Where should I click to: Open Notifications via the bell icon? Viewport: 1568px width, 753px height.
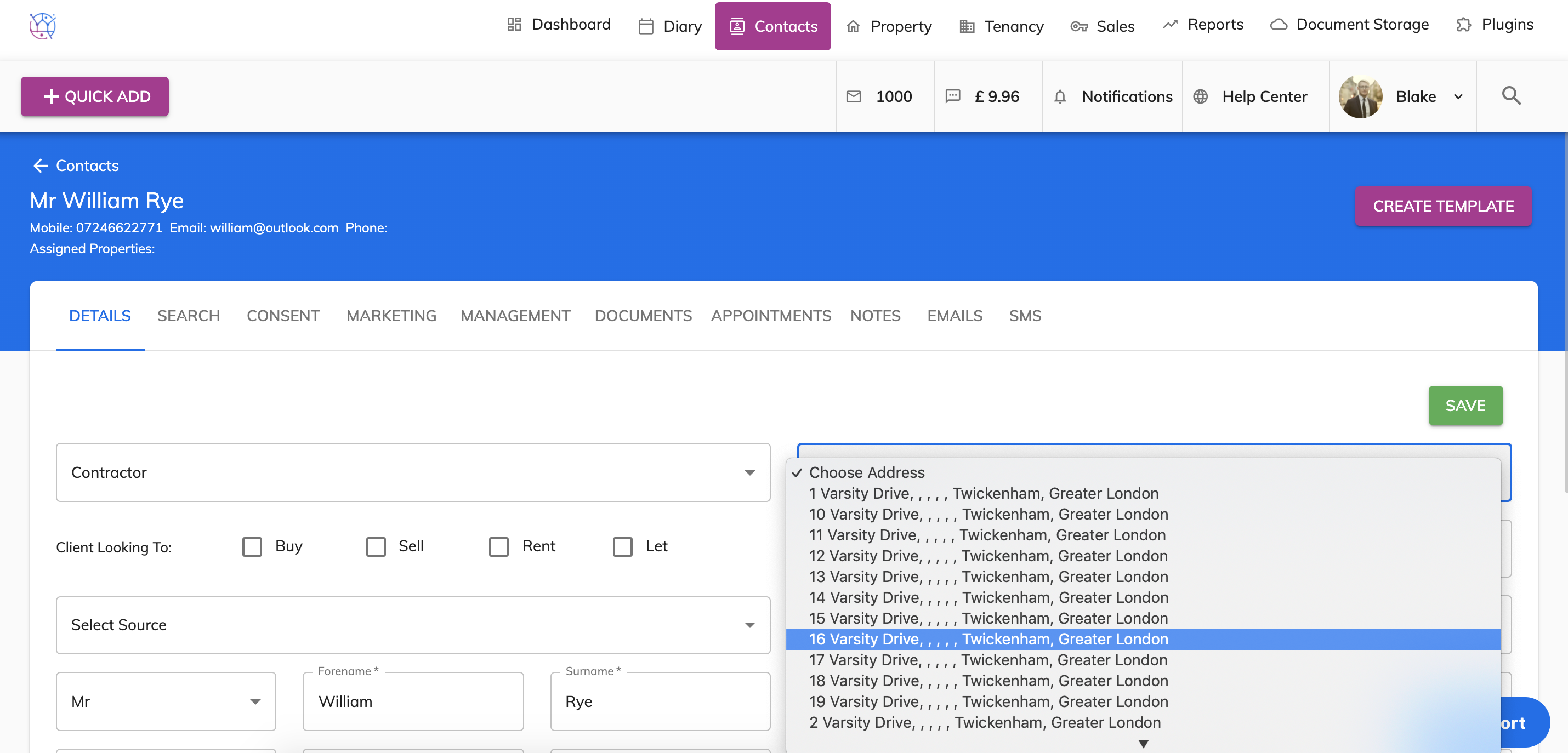1060,96
